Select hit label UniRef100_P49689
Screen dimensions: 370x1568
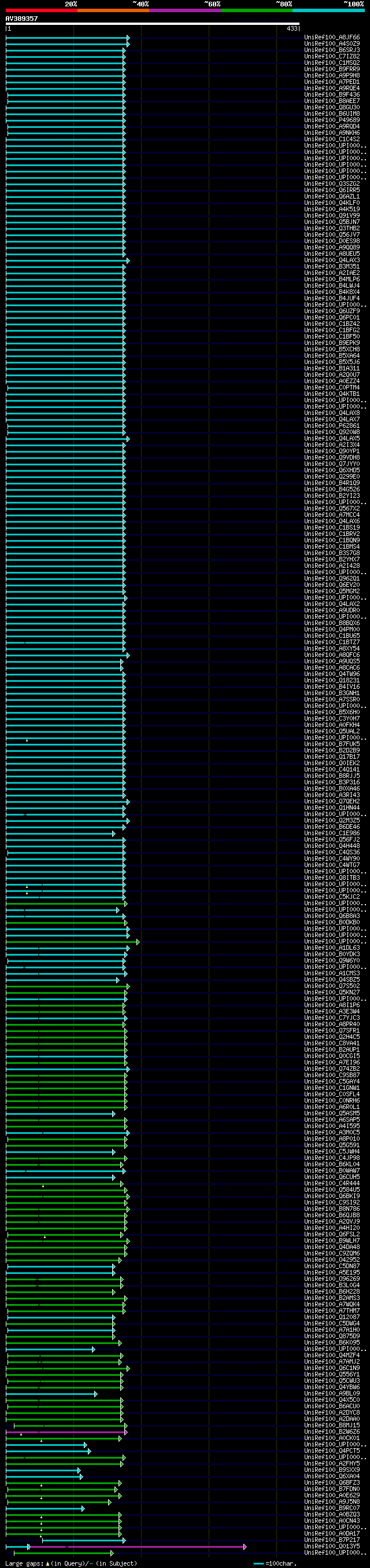pos(332,120)
